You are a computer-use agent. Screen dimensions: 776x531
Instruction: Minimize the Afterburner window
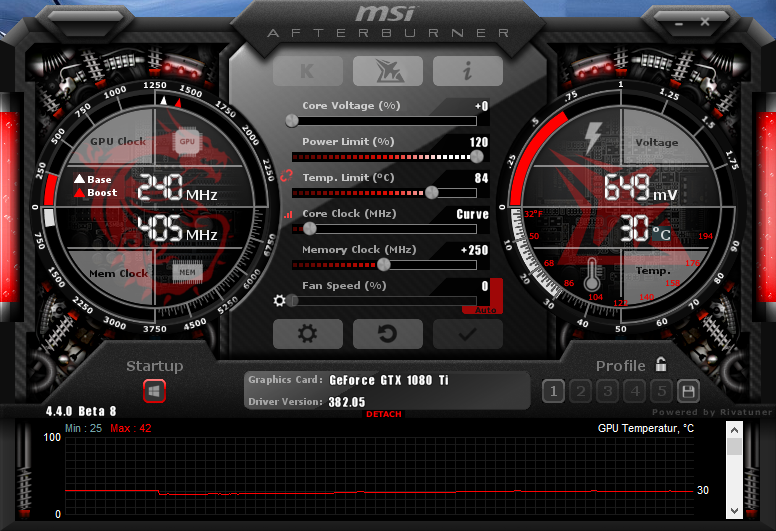(679, 23)
